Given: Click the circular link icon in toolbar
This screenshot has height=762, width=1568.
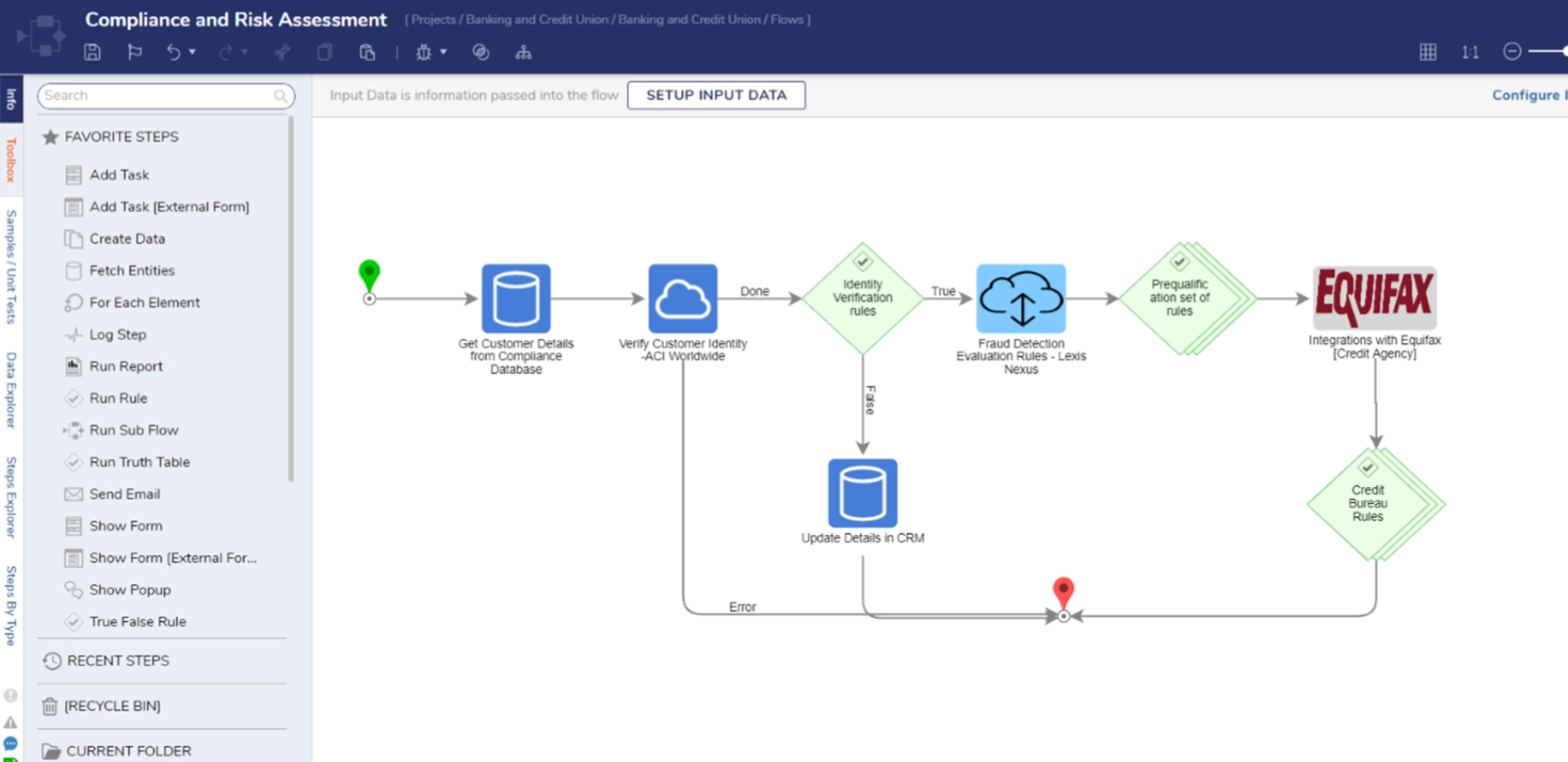Looking at the screenshot, I should (481, 52).
